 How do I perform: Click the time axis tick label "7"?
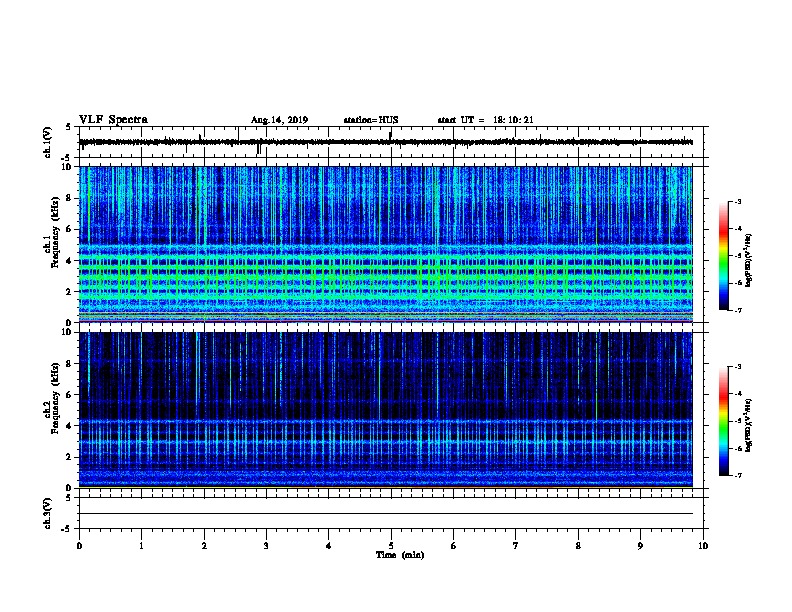516,545
